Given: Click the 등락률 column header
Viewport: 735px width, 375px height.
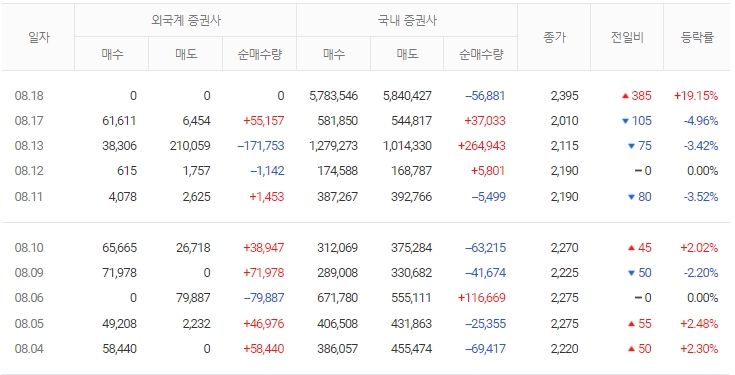Looking at the screenshot, I should (697, 38).
